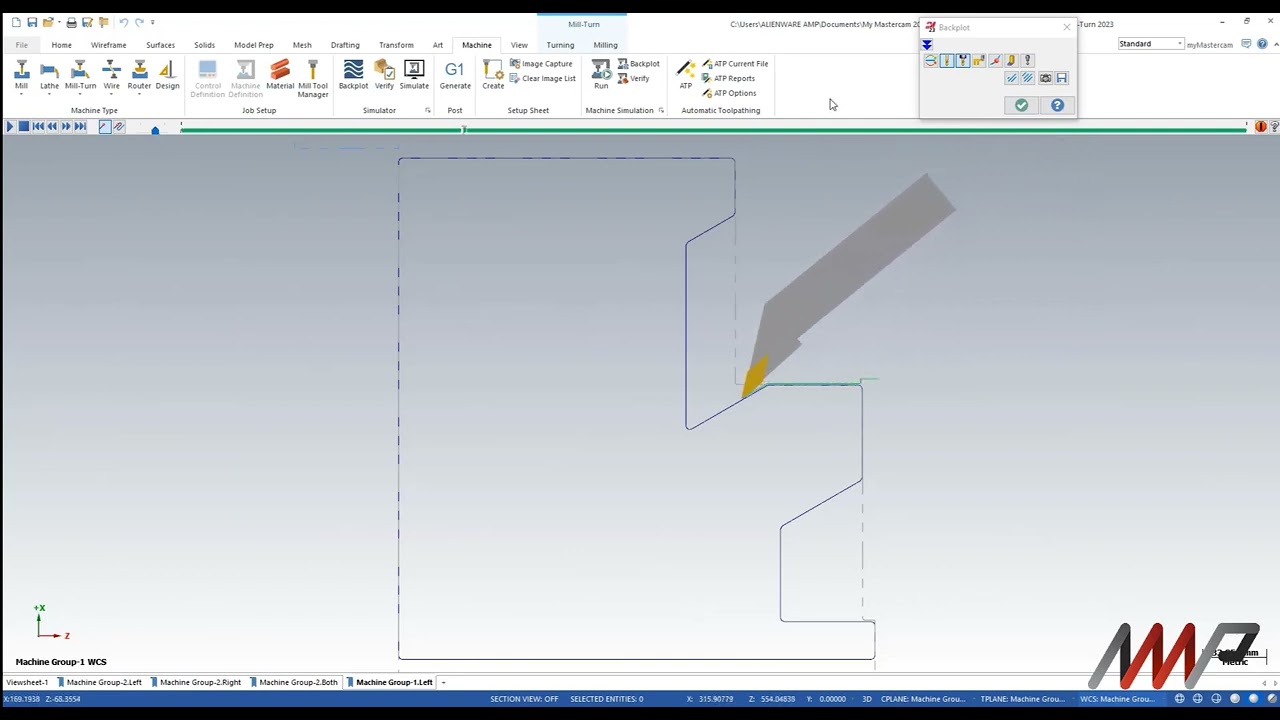
Task: Step forward in backplot playback
Action: coord(66,127)
